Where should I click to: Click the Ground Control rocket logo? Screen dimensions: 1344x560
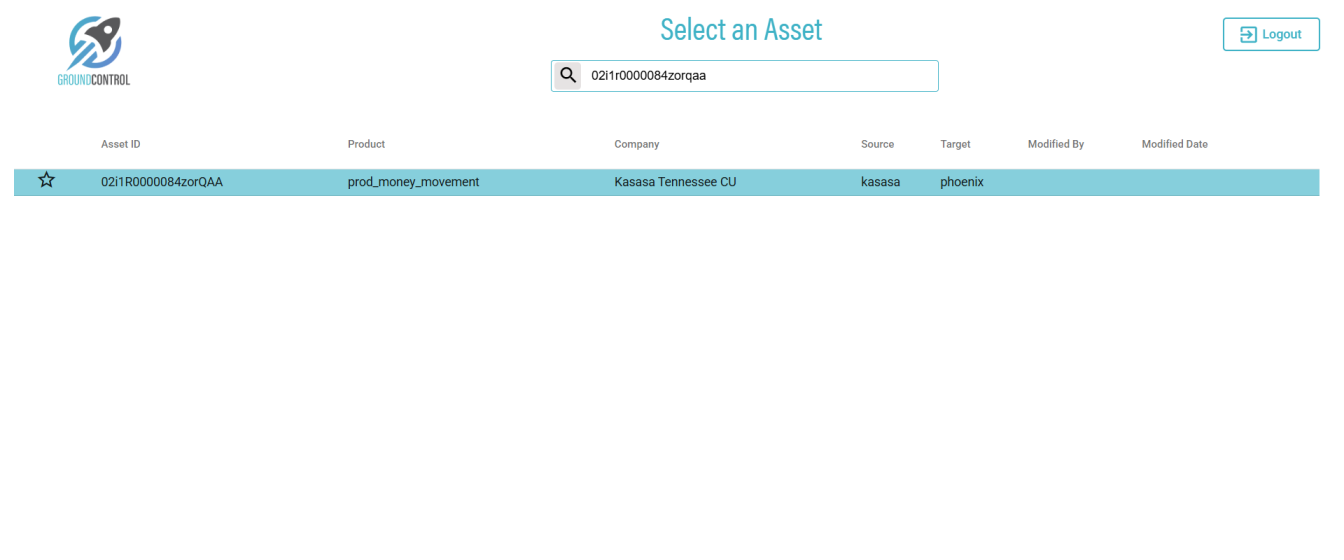point(95,50)
